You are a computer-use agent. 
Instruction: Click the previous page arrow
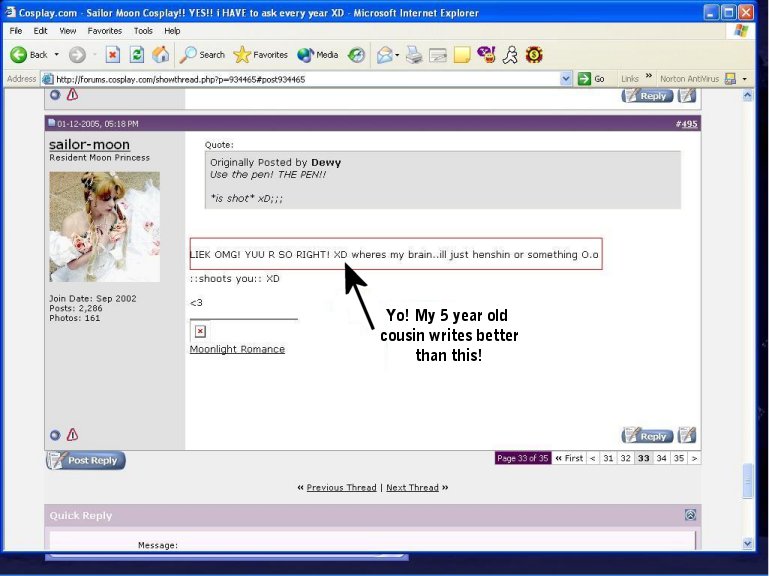[592, 458]
